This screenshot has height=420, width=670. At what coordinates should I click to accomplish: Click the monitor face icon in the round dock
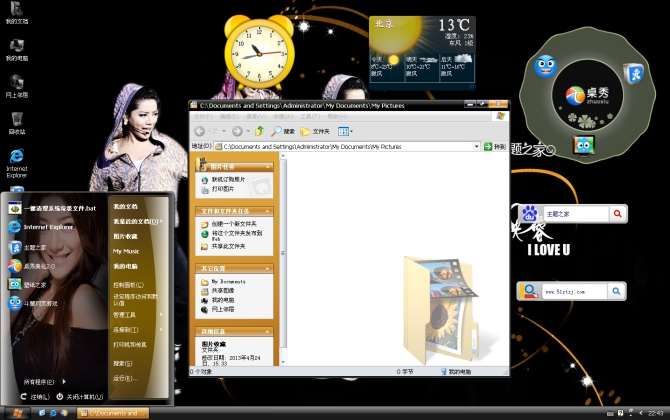[x=584, y=146]
